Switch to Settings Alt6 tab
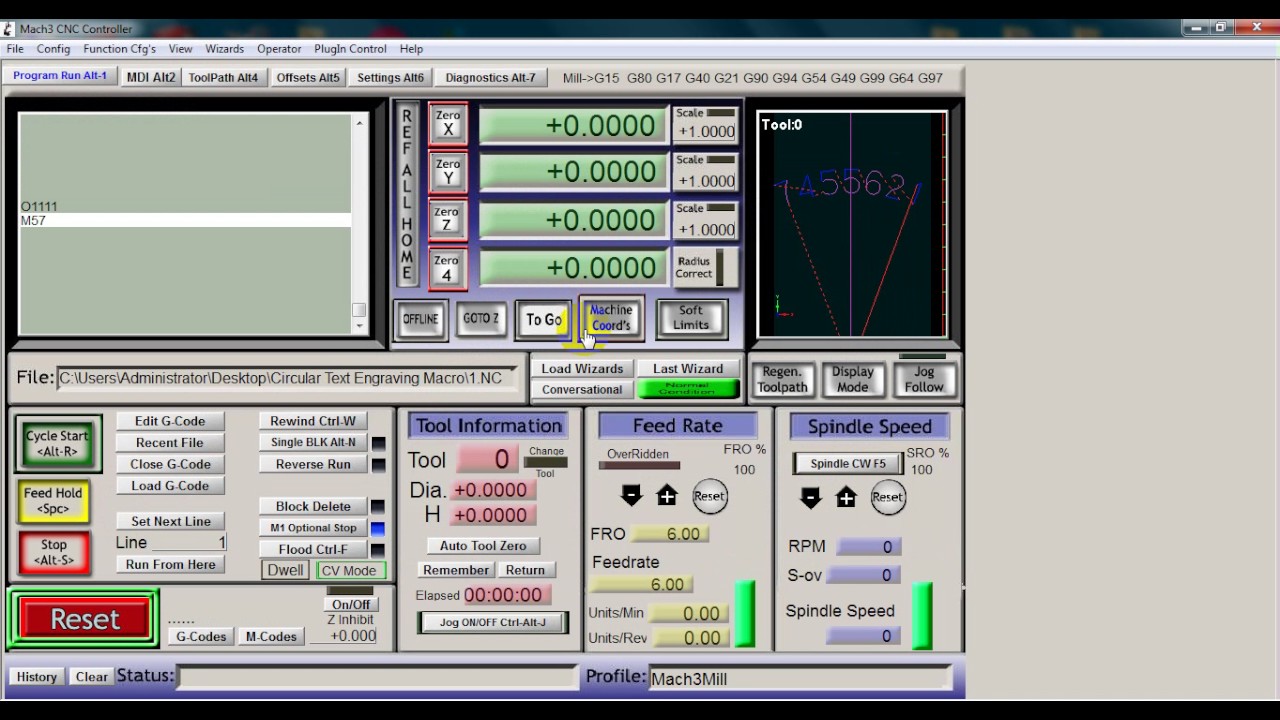 [390, 77]
